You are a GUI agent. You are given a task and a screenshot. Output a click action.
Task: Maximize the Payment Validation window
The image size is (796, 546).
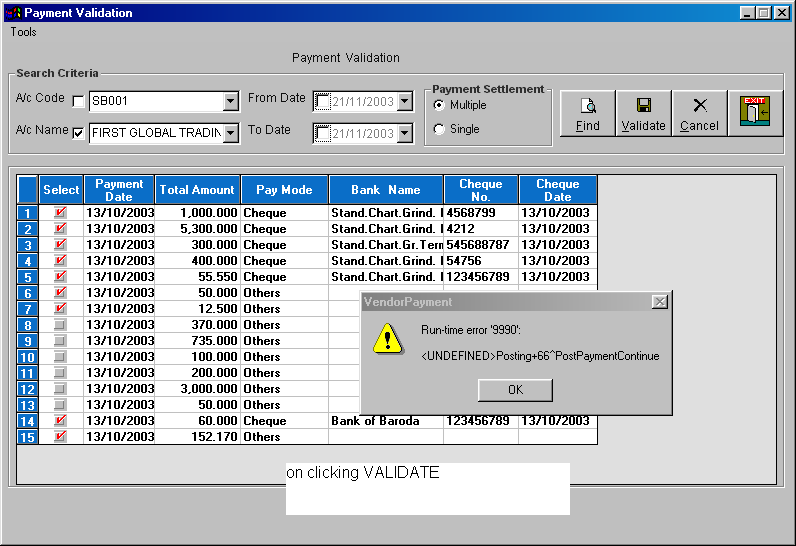[x=764, y=13]
